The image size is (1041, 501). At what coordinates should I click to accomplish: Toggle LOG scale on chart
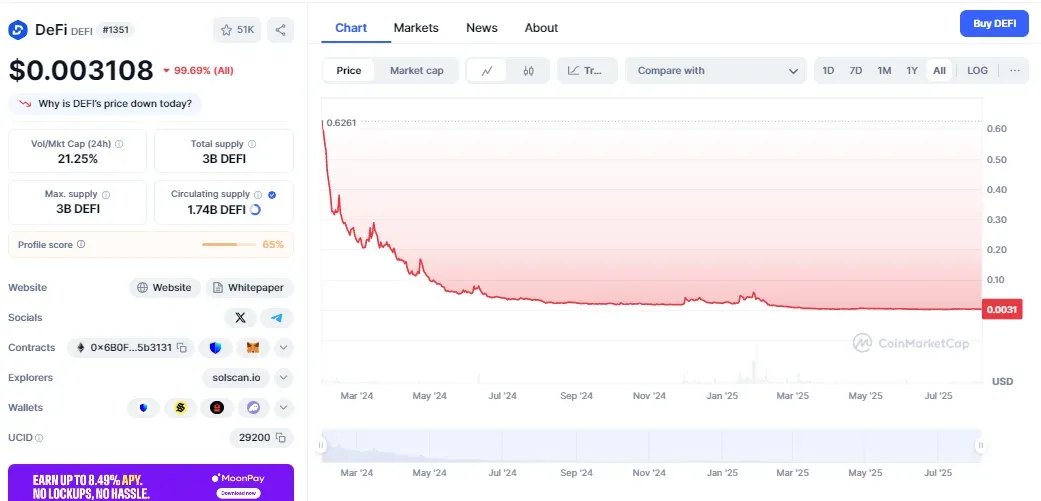click(x=977, y=71)
